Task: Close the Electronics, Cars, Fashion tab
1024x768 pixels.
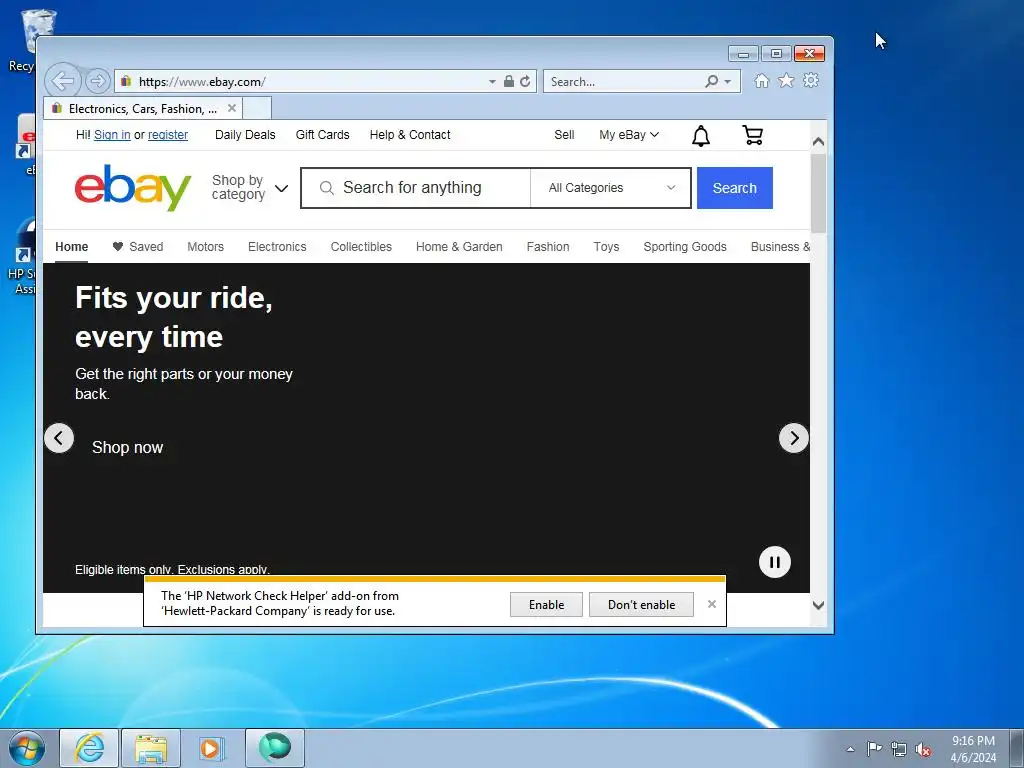Action: click(232, 108)
